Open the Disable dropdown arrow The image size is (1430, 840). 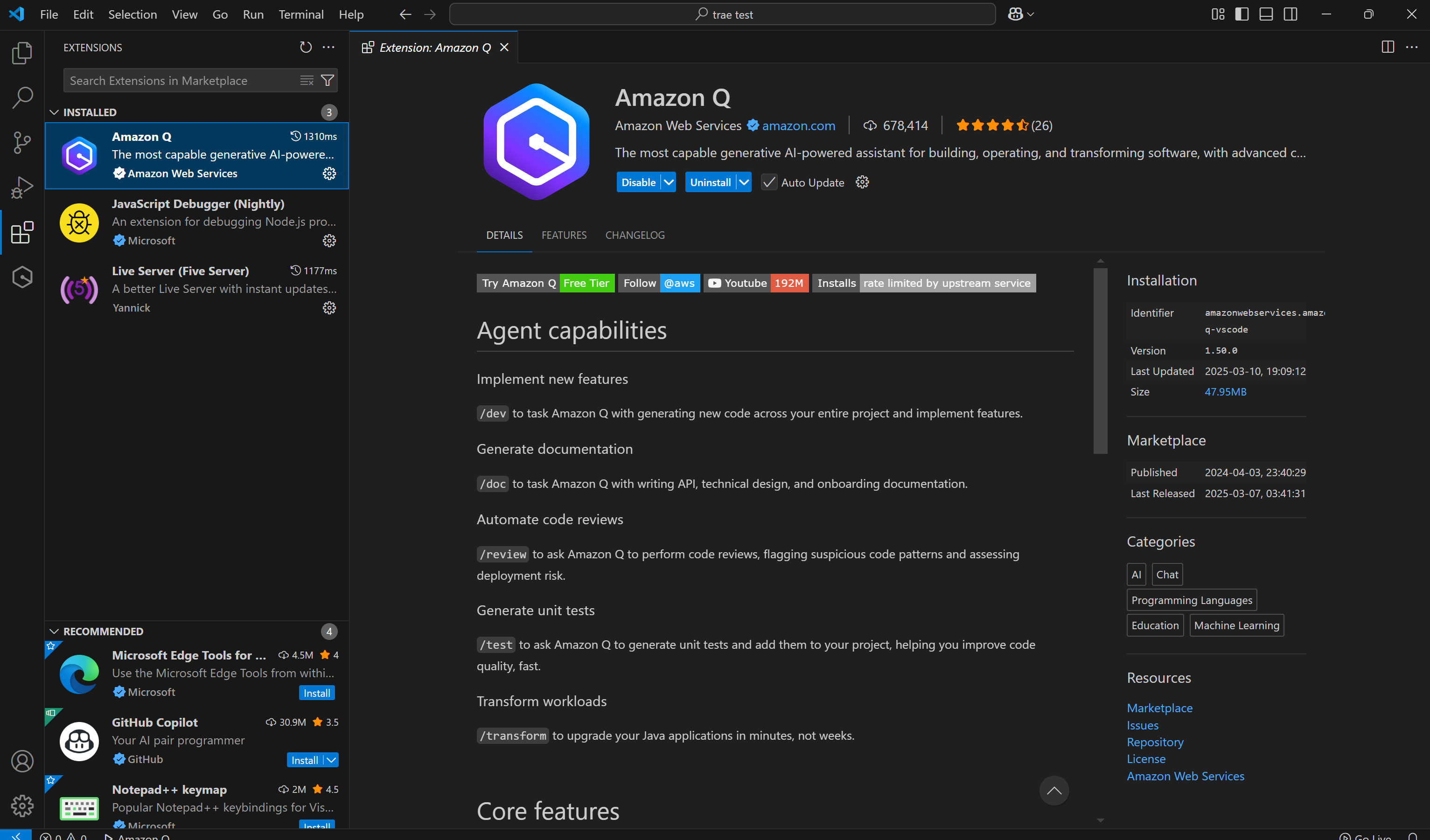tap(669, 182)
